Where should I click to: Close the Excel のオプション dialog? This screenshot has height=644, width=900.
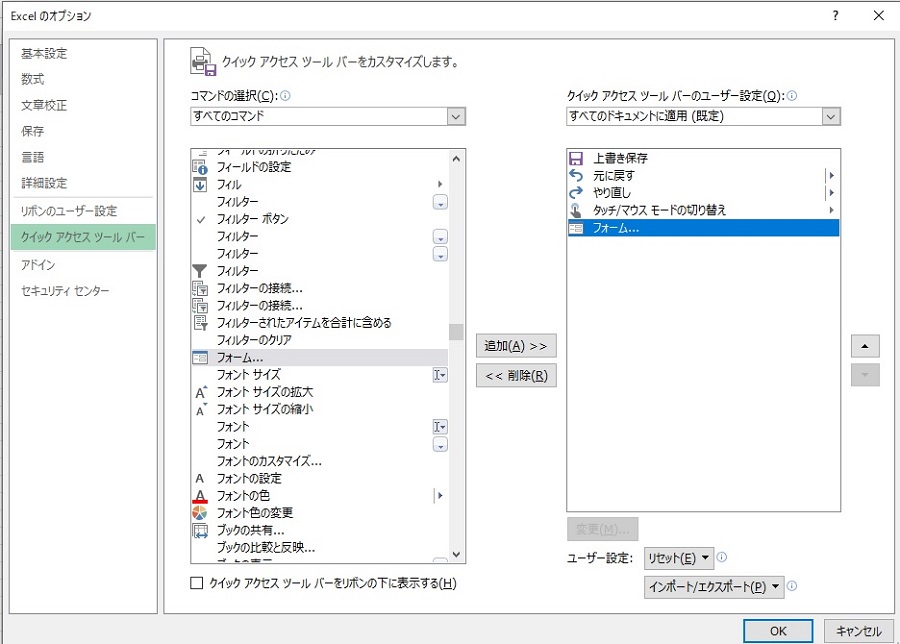coord(879,15)
